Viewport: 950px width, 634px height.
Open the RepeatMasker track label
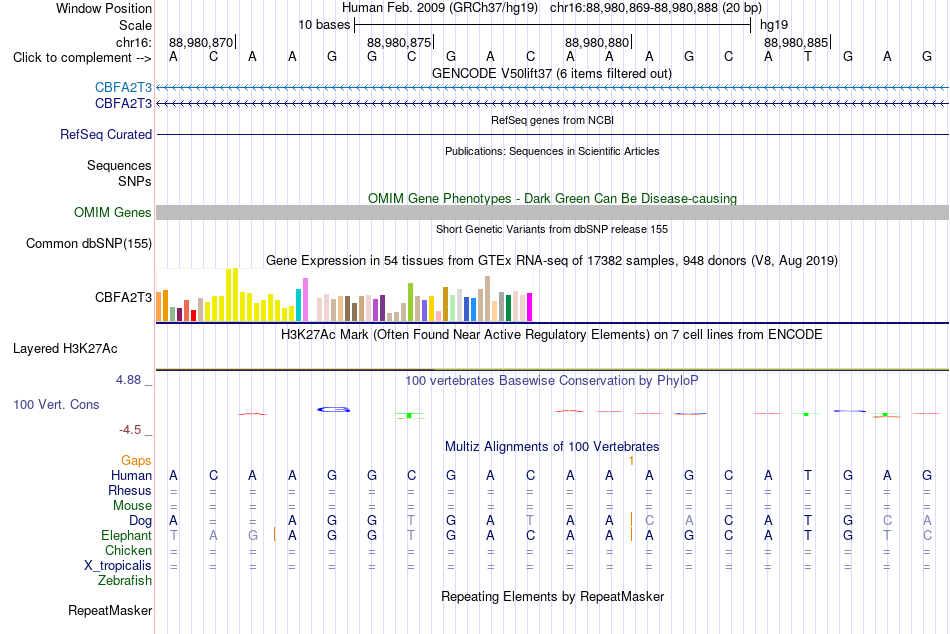(110, 610)
